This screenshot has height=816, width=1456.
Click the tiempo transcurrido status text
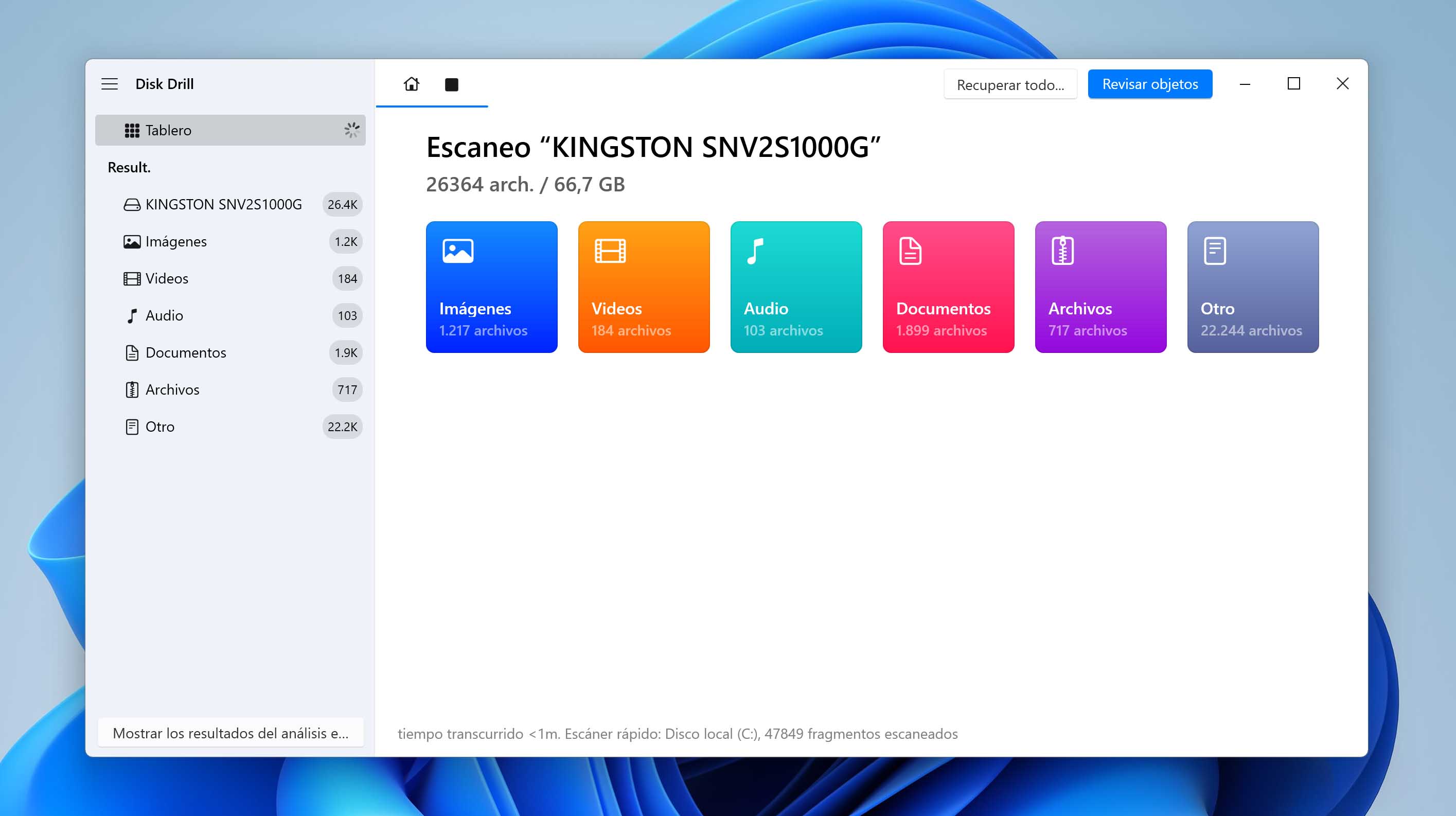pos(678,734)
